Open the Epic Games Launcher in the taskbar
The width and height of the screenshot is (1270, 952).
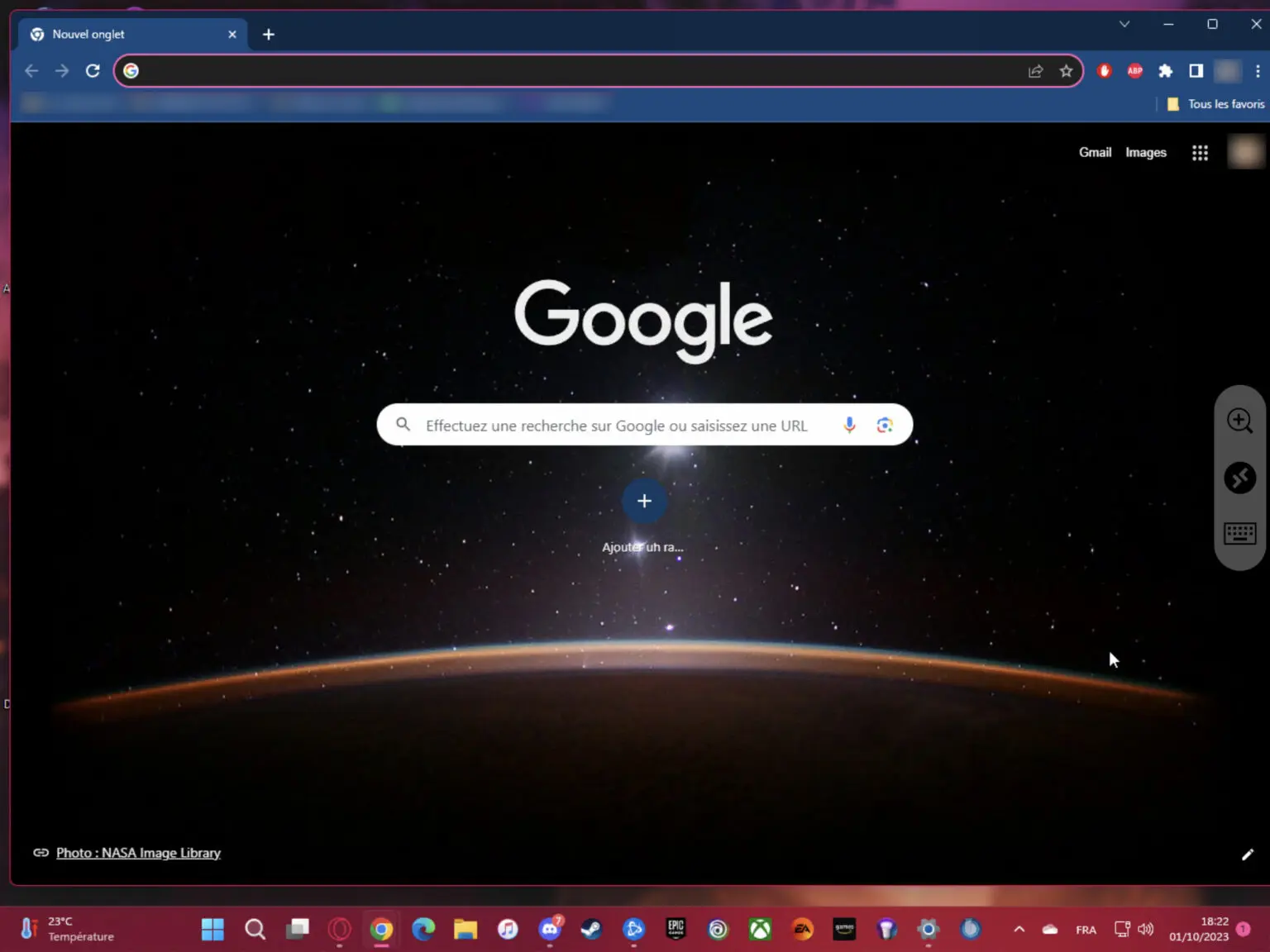pos(676,929)
